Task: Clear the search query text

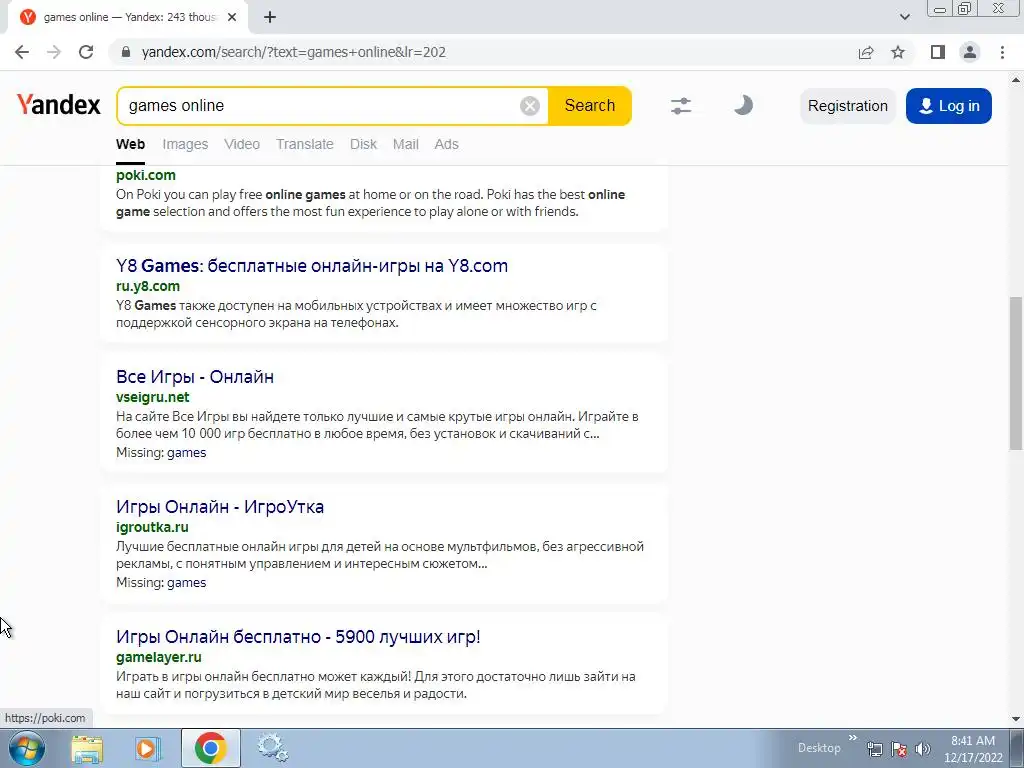Action: click(x=530, y=105)
